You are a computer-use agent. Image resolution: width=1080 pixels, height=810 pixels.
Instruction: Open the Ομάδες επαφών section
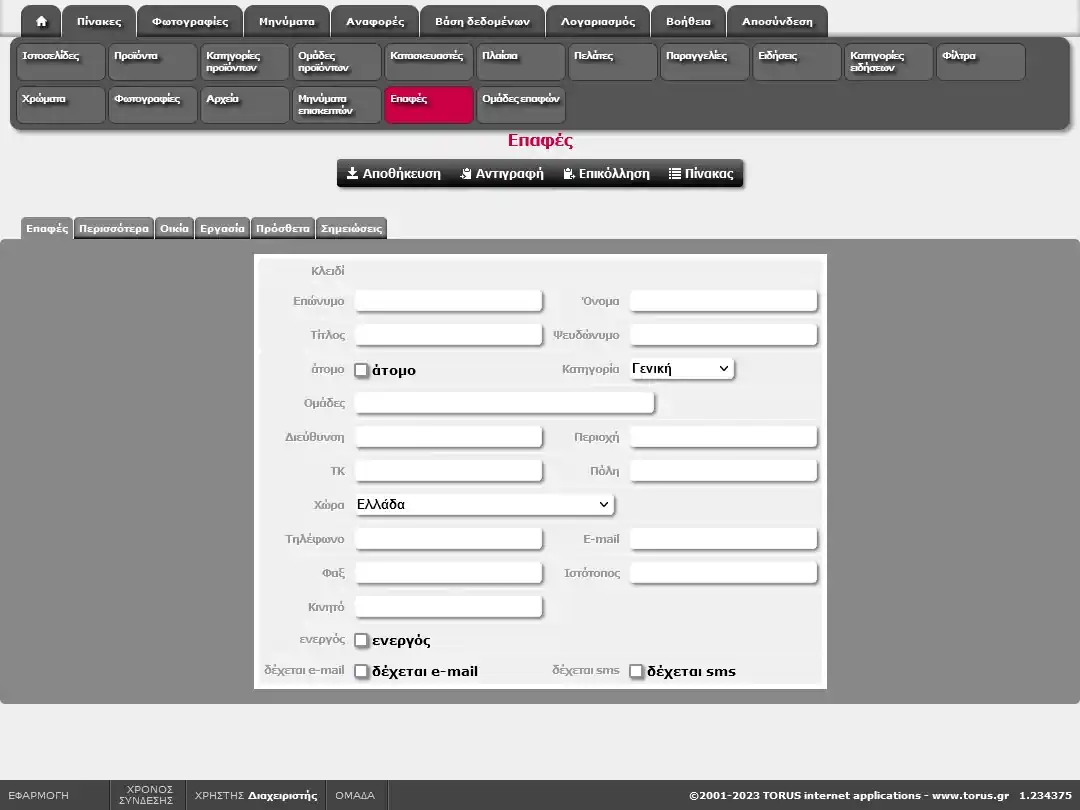pyautogui.click(x=521, y=105)
